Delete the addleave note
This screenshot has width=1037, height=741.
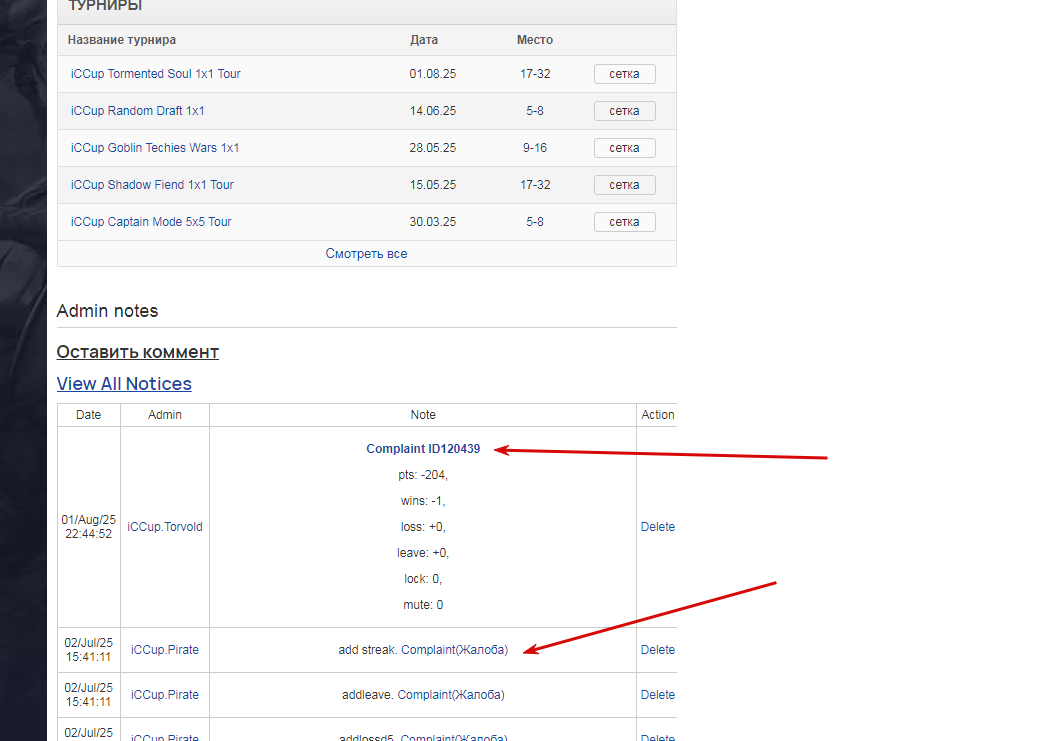click(657, 695)
